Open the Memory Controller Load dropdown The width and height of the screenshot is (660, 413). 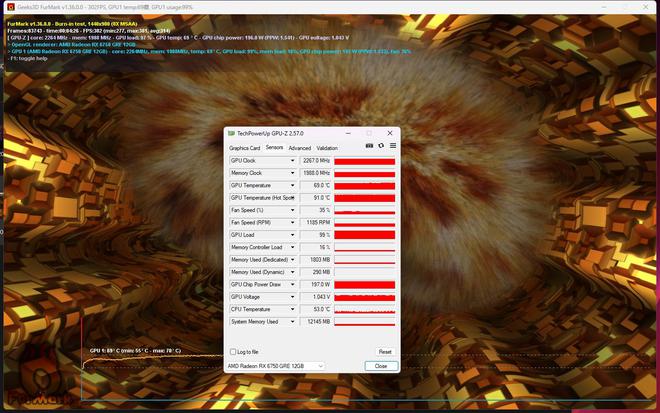tap(293, 248)
